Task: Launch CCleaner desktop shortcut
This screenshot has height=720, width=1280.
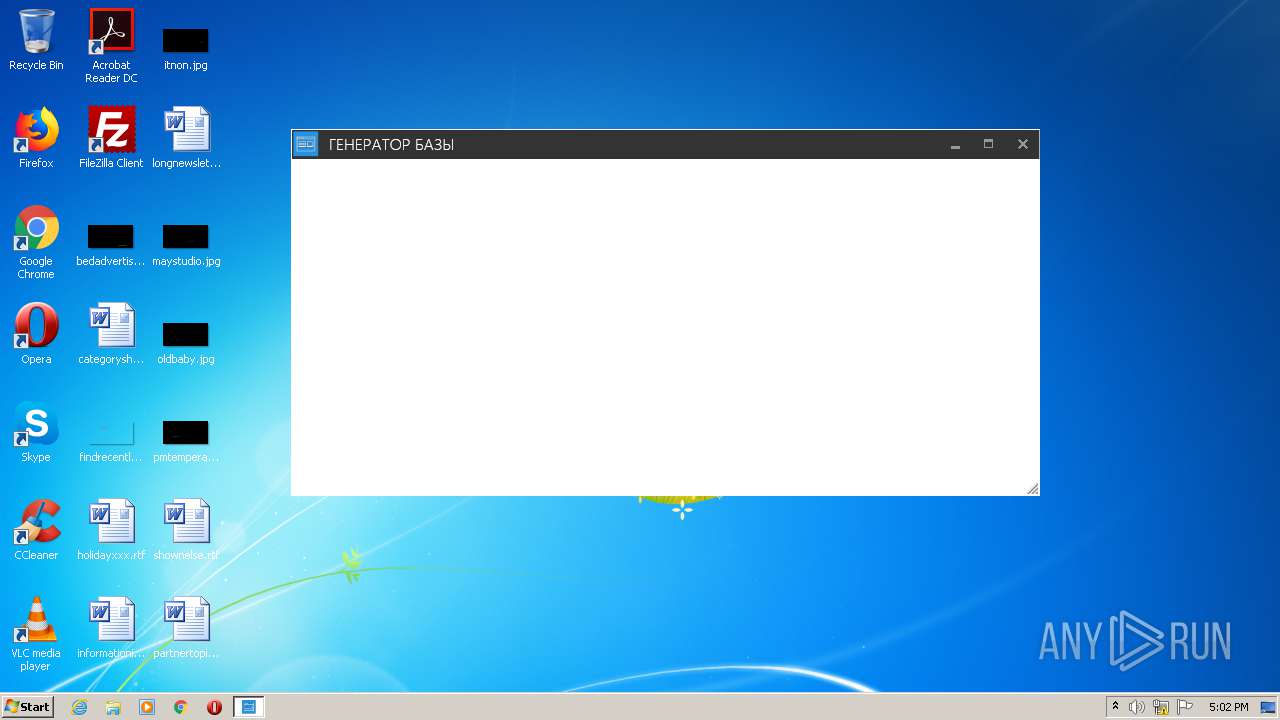Action: click(x=36, y=530)
